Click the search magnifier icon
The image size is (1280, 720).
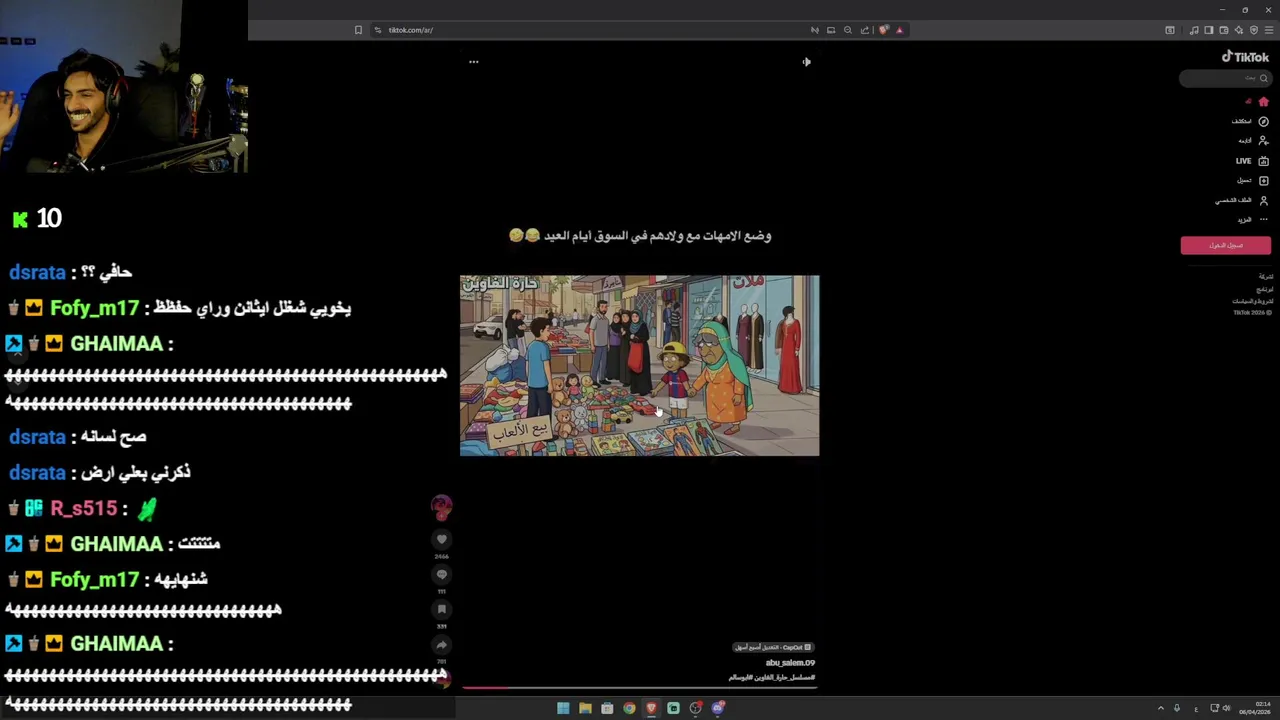tap(1263, 78)
